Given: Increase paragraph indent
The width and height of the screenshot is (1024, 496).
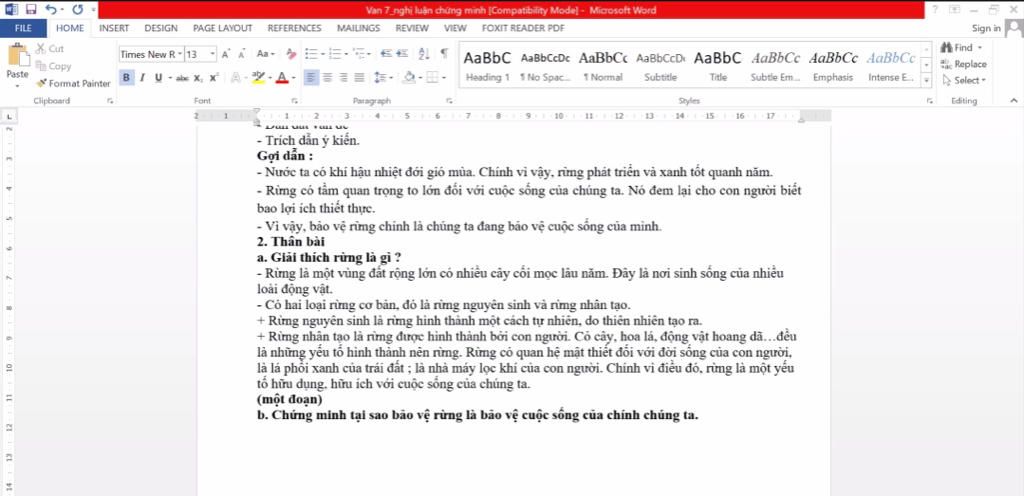Looking at the screenshot, I should 402,54.
